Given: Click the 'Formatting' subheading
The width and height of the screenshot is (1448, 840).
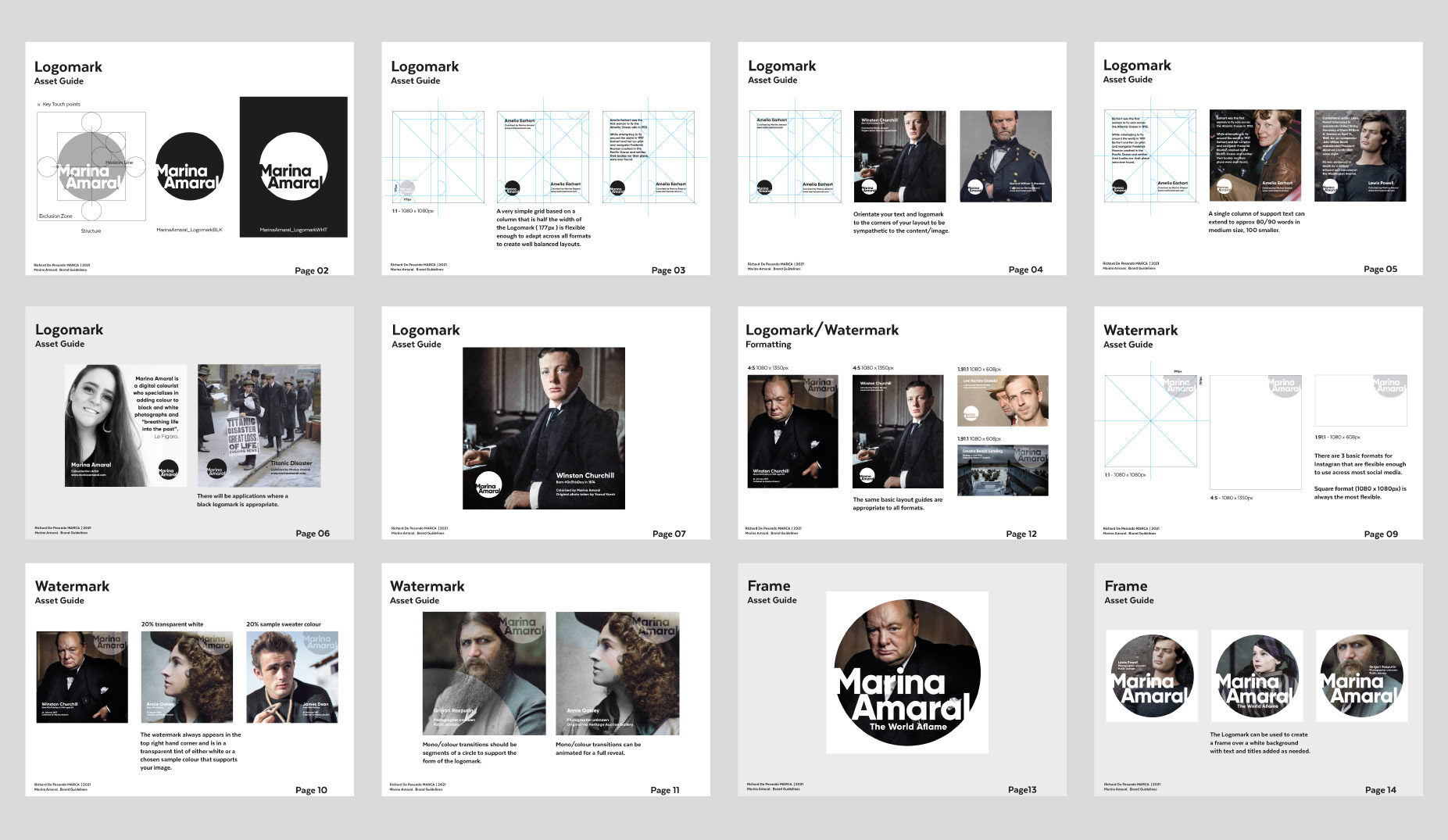Looking at the screenshot, I should coord(768,345).
